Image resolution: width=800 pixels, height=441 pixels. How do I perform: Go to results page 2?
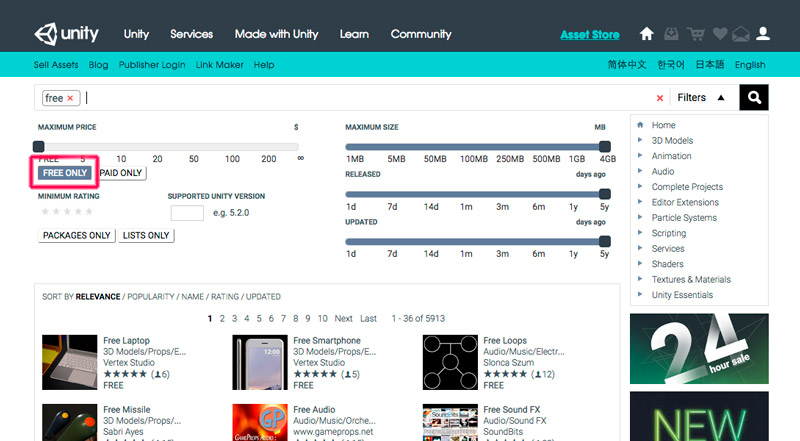tap(222, 318)
